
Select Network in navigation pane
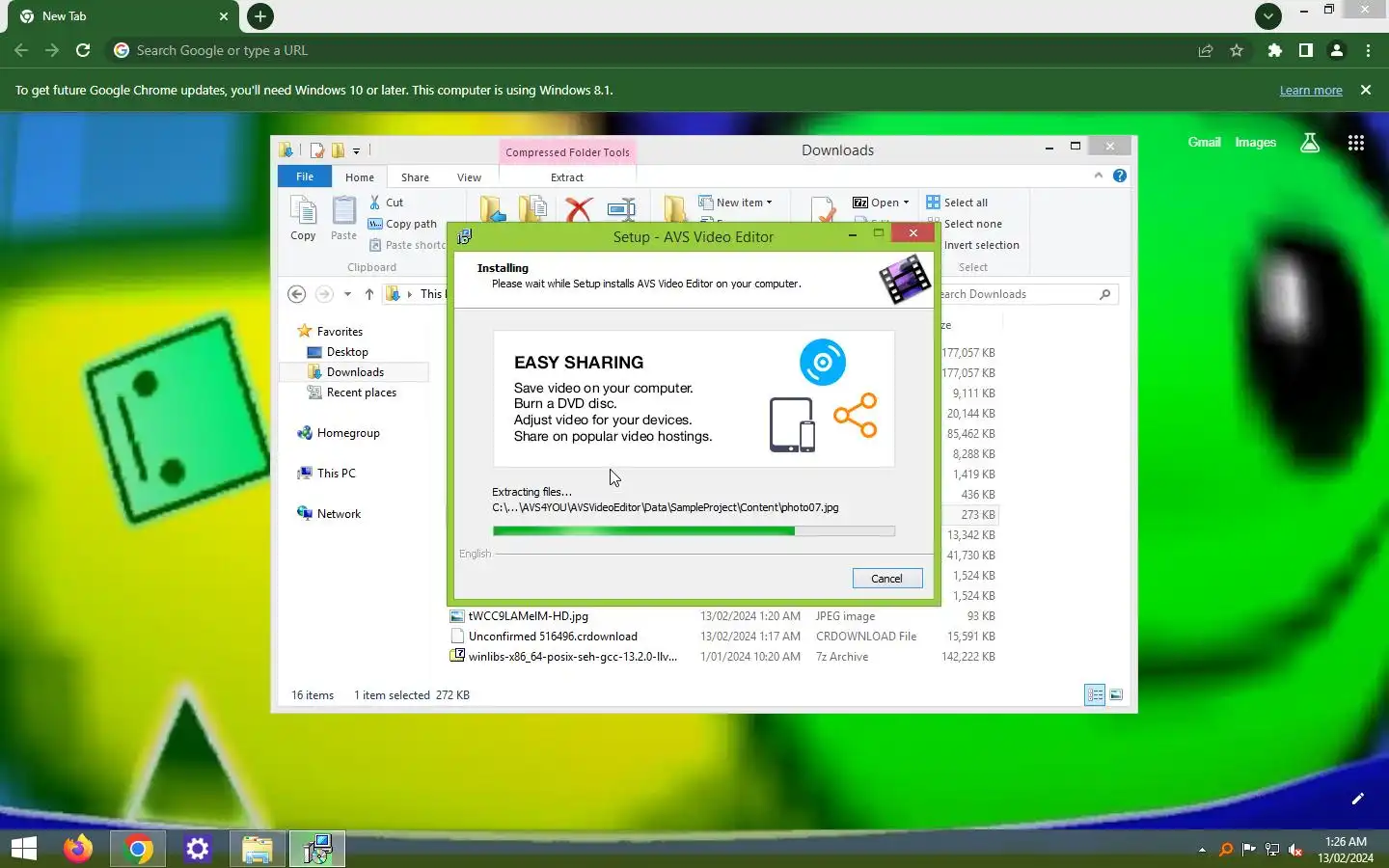coord(328,514)
